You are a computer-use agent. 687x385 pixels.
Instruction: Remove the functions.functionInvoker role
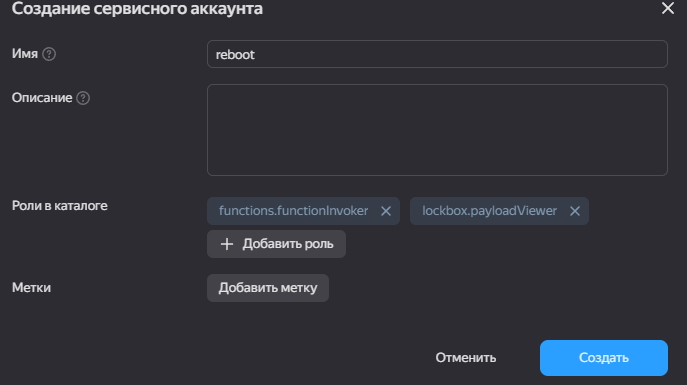[x=386, y=211]
